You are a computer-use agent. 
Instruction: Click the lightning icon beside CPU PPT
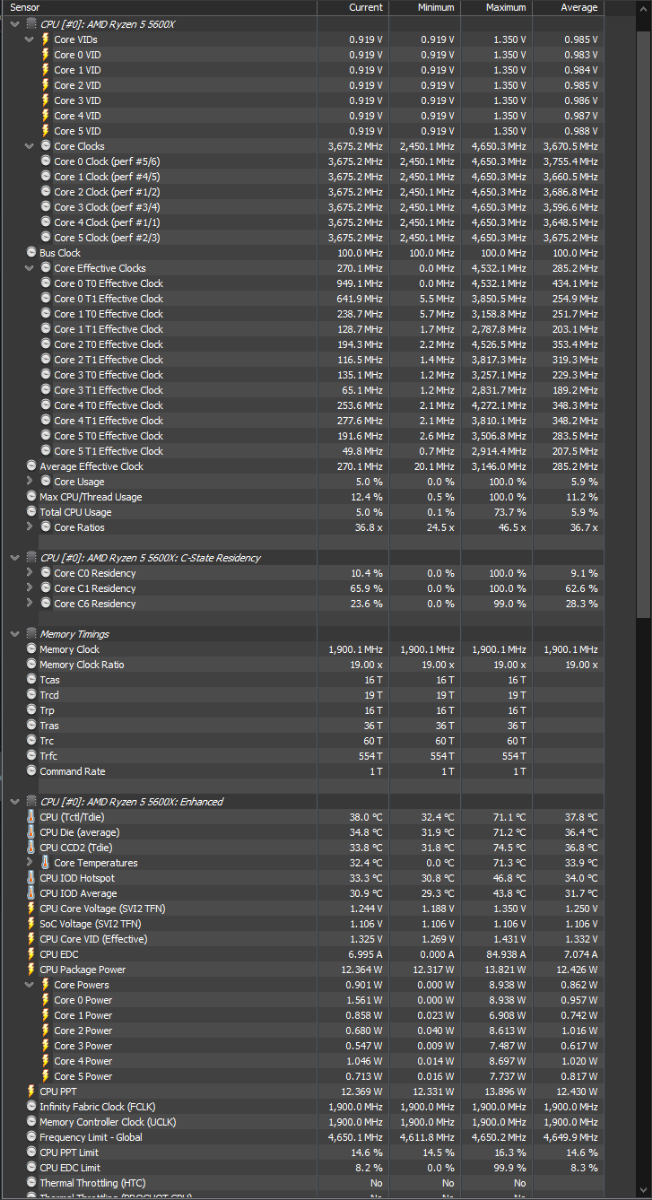pos(31,1092)
